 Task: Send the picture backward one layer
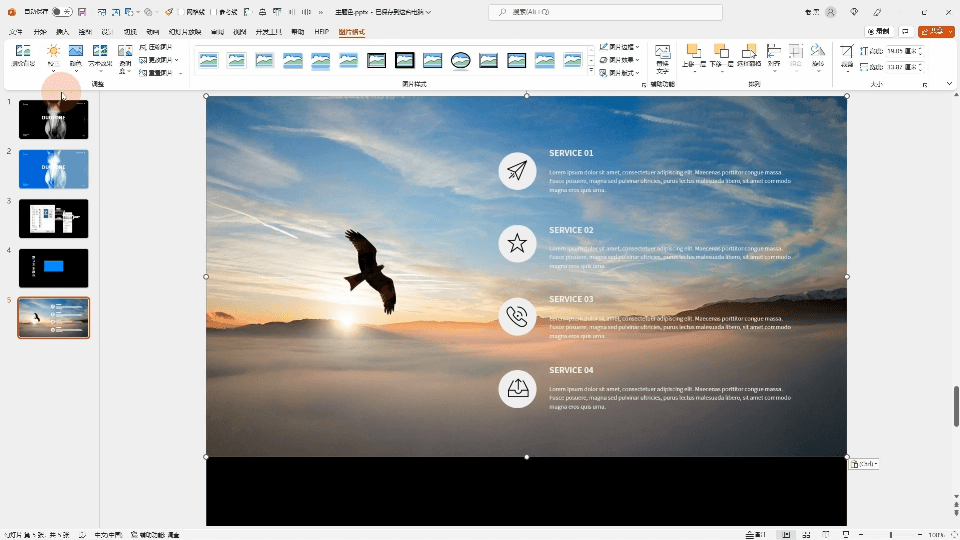coord(721,57)
